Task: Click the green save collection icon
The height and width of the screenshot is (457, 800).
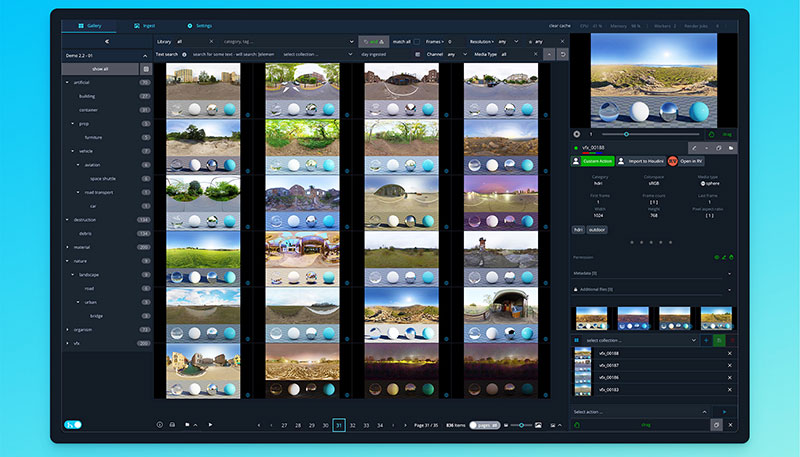Action: click(719, 340)
